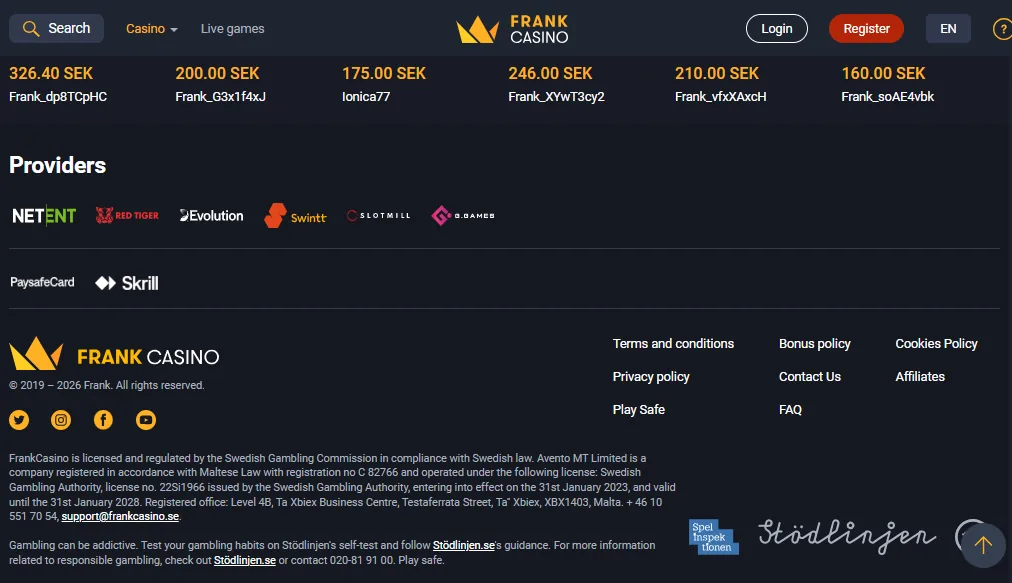Screen dimensions: 1012x583
Task: Open the Casino dropdown menu
Action: (152, 29)
